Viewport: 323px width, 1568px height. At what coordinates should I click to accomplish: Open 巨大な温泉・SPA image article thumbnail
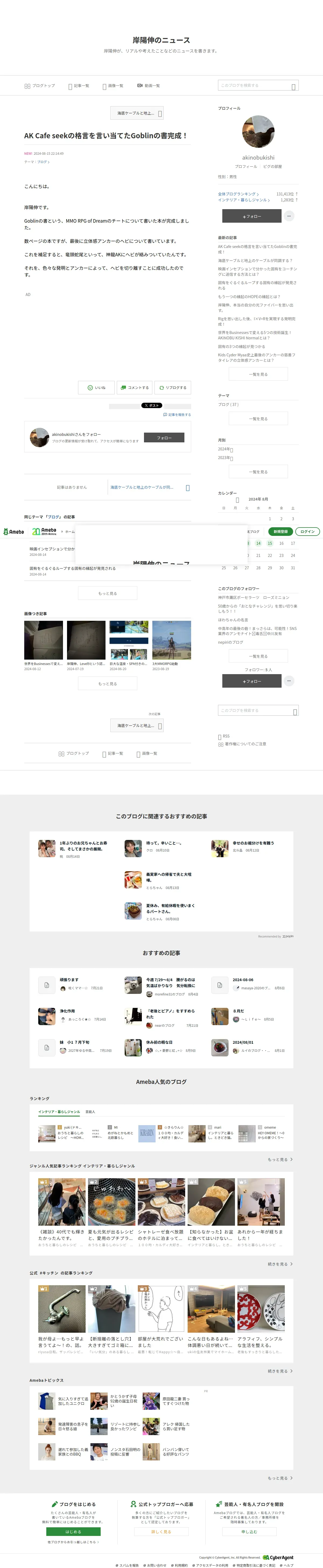point(129,640)
